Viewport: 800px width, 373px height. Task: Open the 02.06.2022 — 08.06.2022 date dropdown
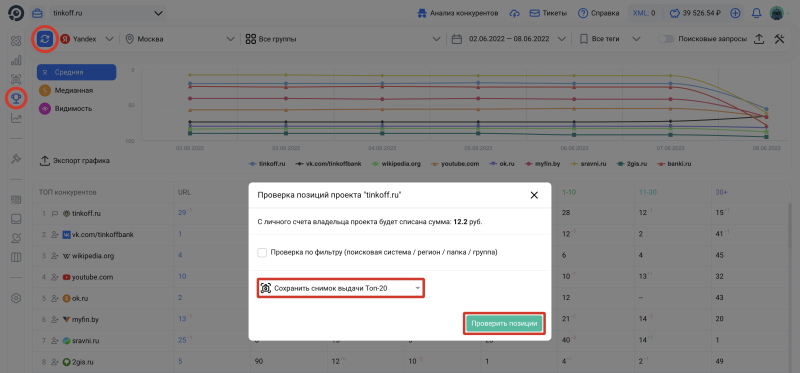point(509,39)
